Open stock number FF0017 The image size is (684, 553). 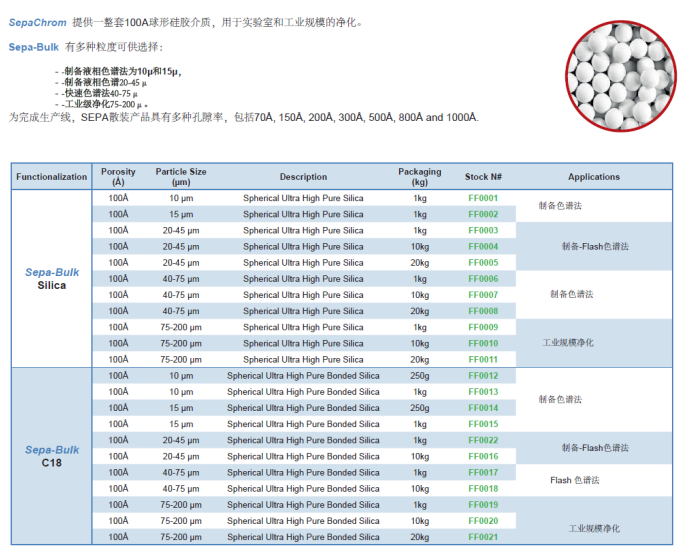pyautogui.click(x=483, y=472)
